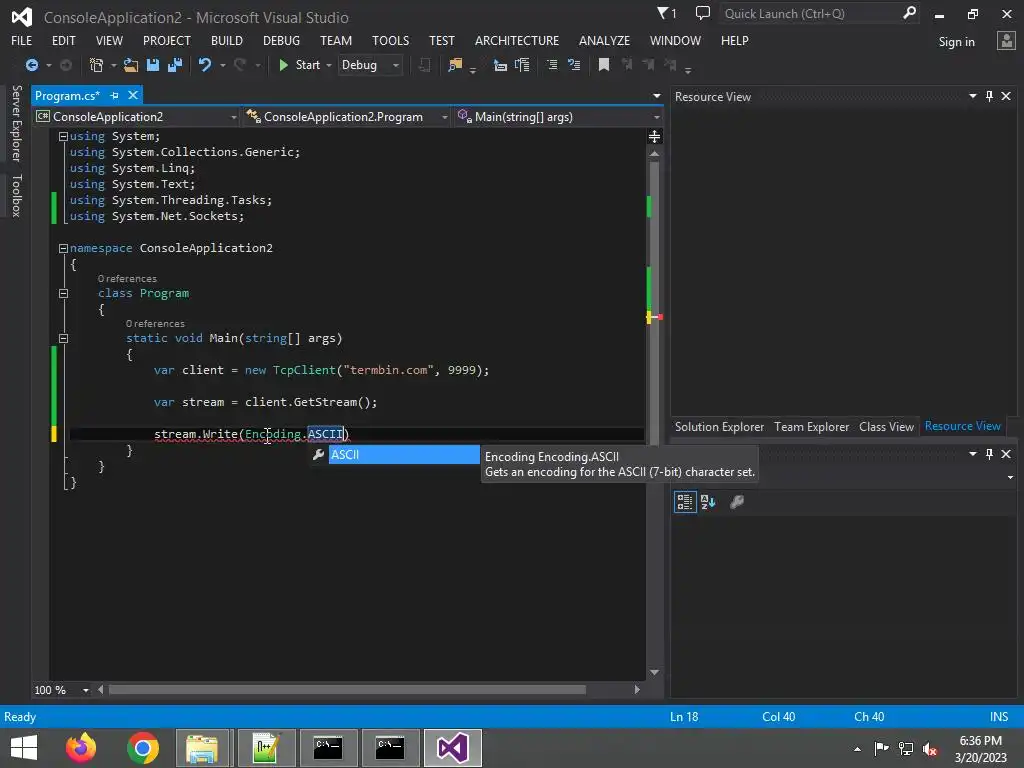Open the notifications flag icon

666,13
